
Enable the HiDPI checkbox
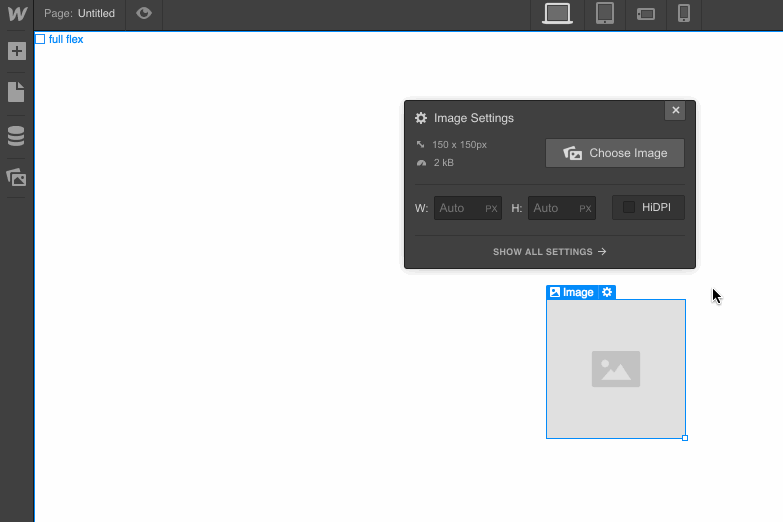point(629,207)
